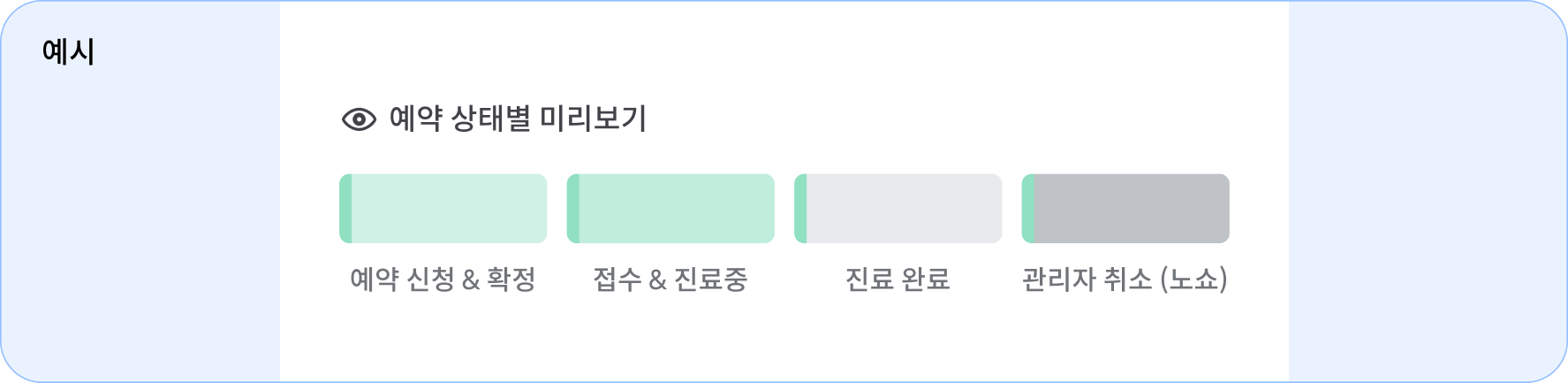Click the 진료 완료 caption
The image size is (1568, 383).
pos(898,280)
